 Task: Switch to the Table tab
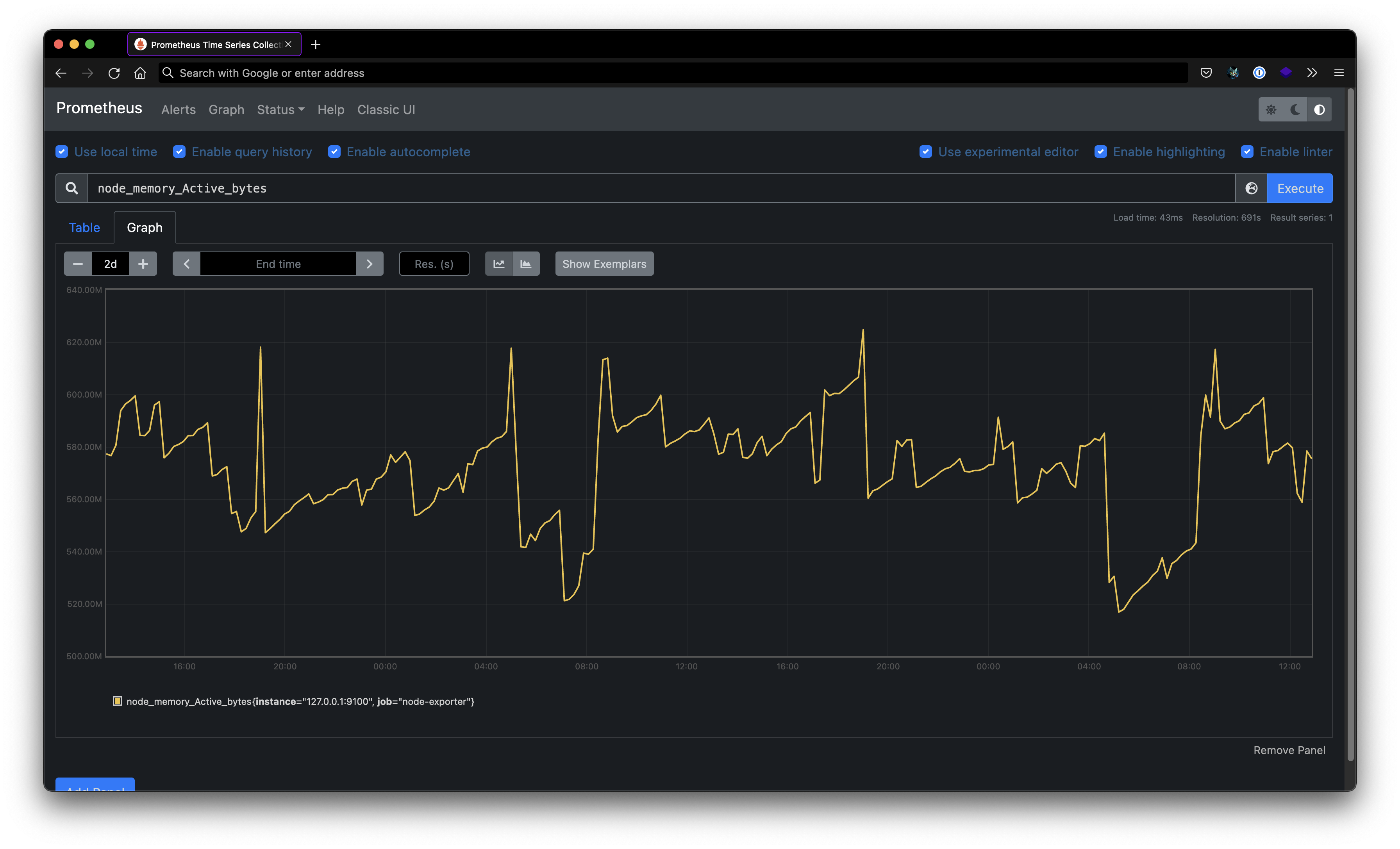point(84,227)
